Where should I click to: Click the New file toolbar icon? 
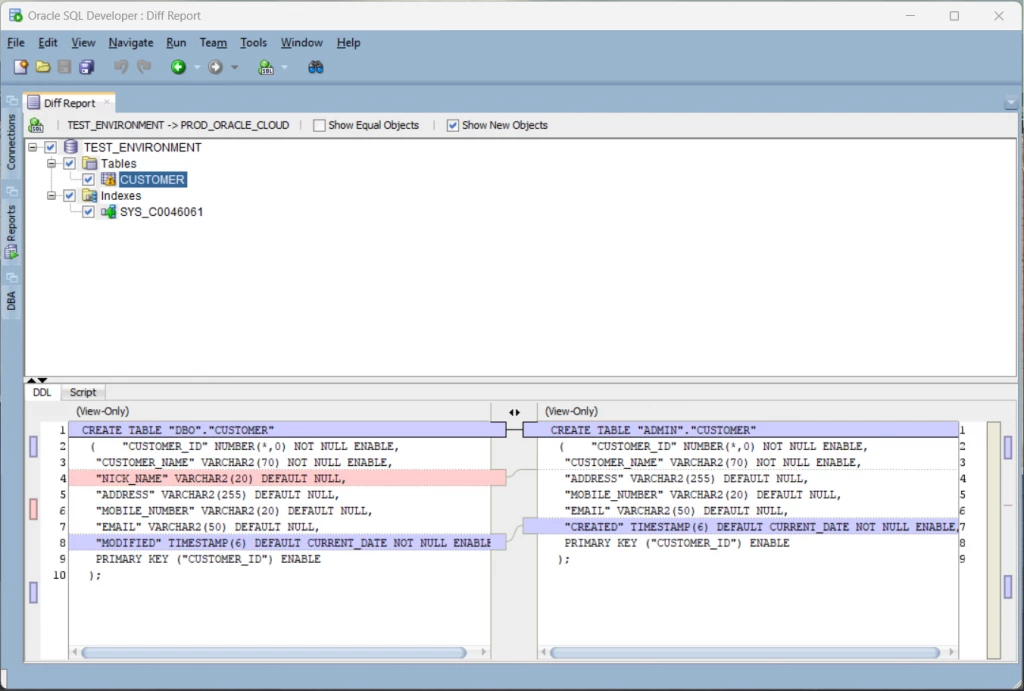pyautogui.click(x=20, y=67)
